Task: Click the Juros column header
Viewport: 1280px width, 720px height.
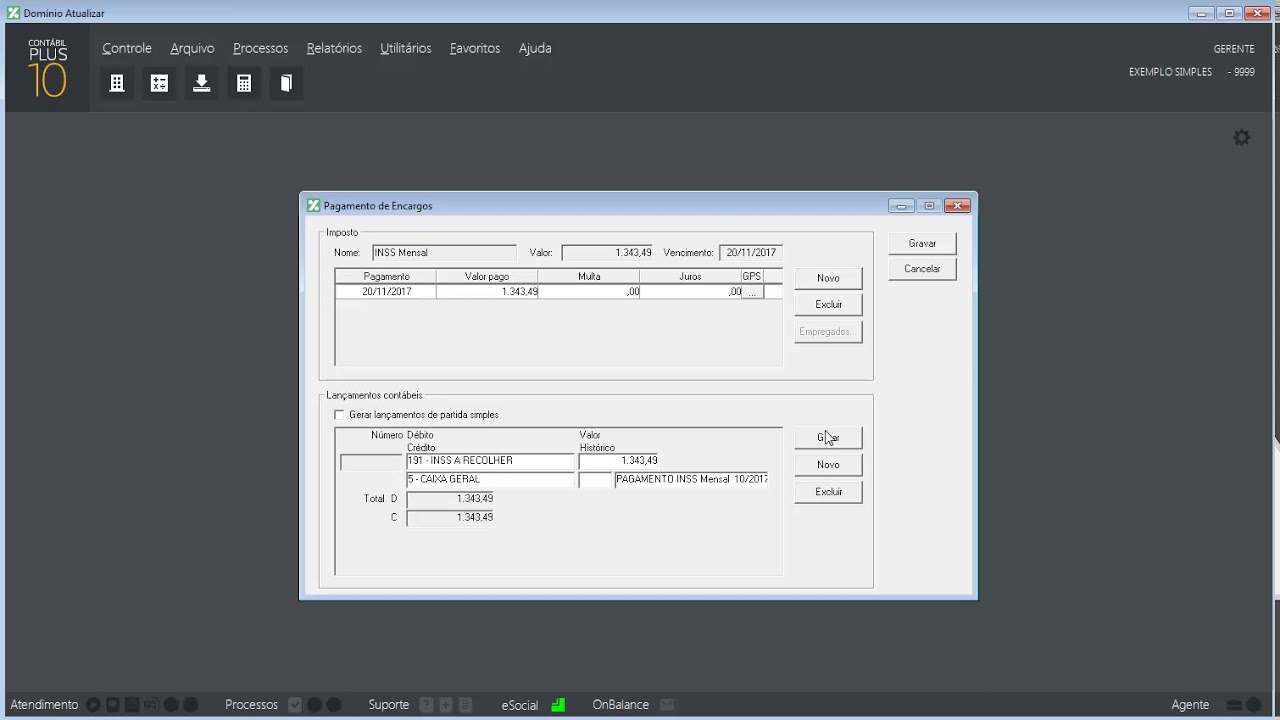Action: [x=690, y=277]
